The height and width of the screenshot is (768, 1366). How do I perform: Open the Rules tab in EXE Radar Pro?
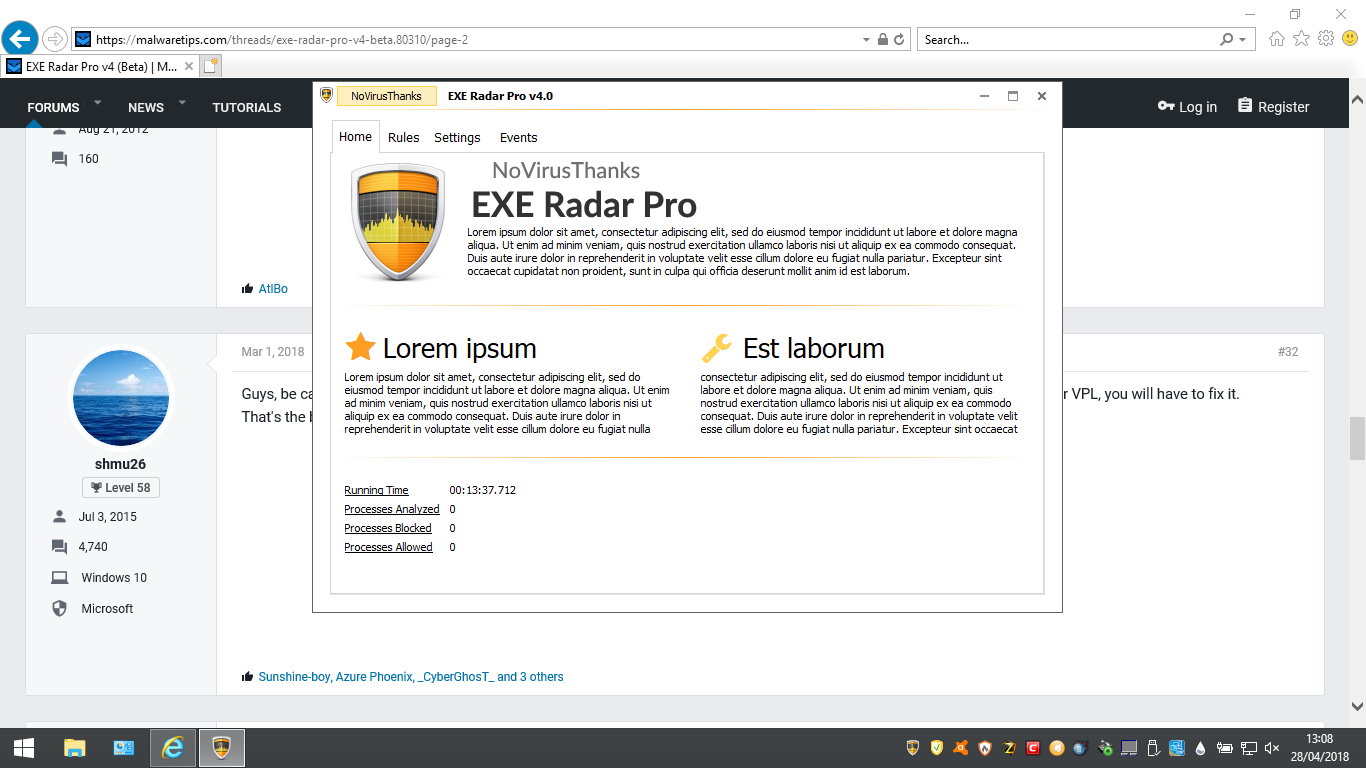coord(403,138)
